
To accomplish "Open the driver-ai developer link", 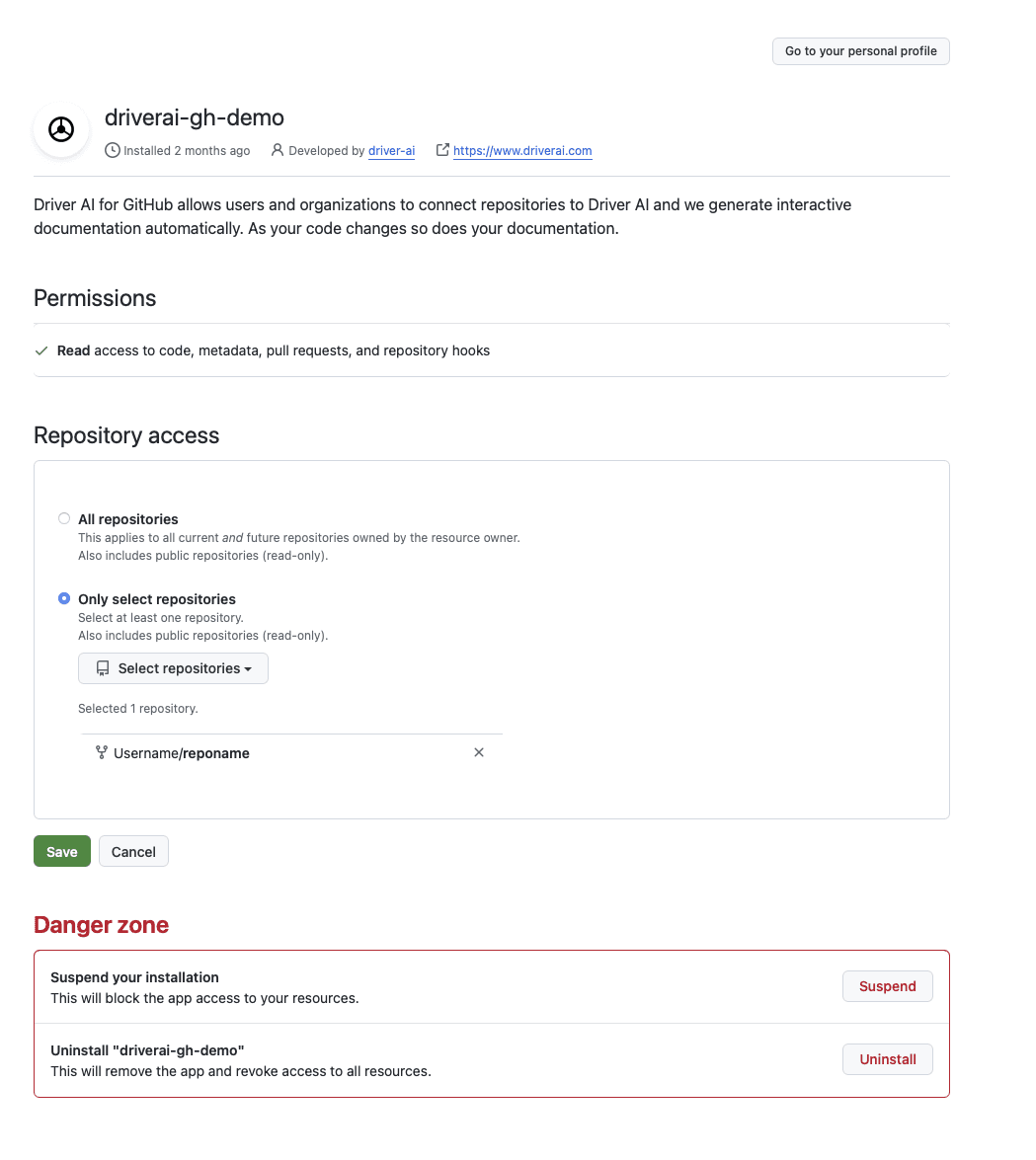I will click(391, 151).
